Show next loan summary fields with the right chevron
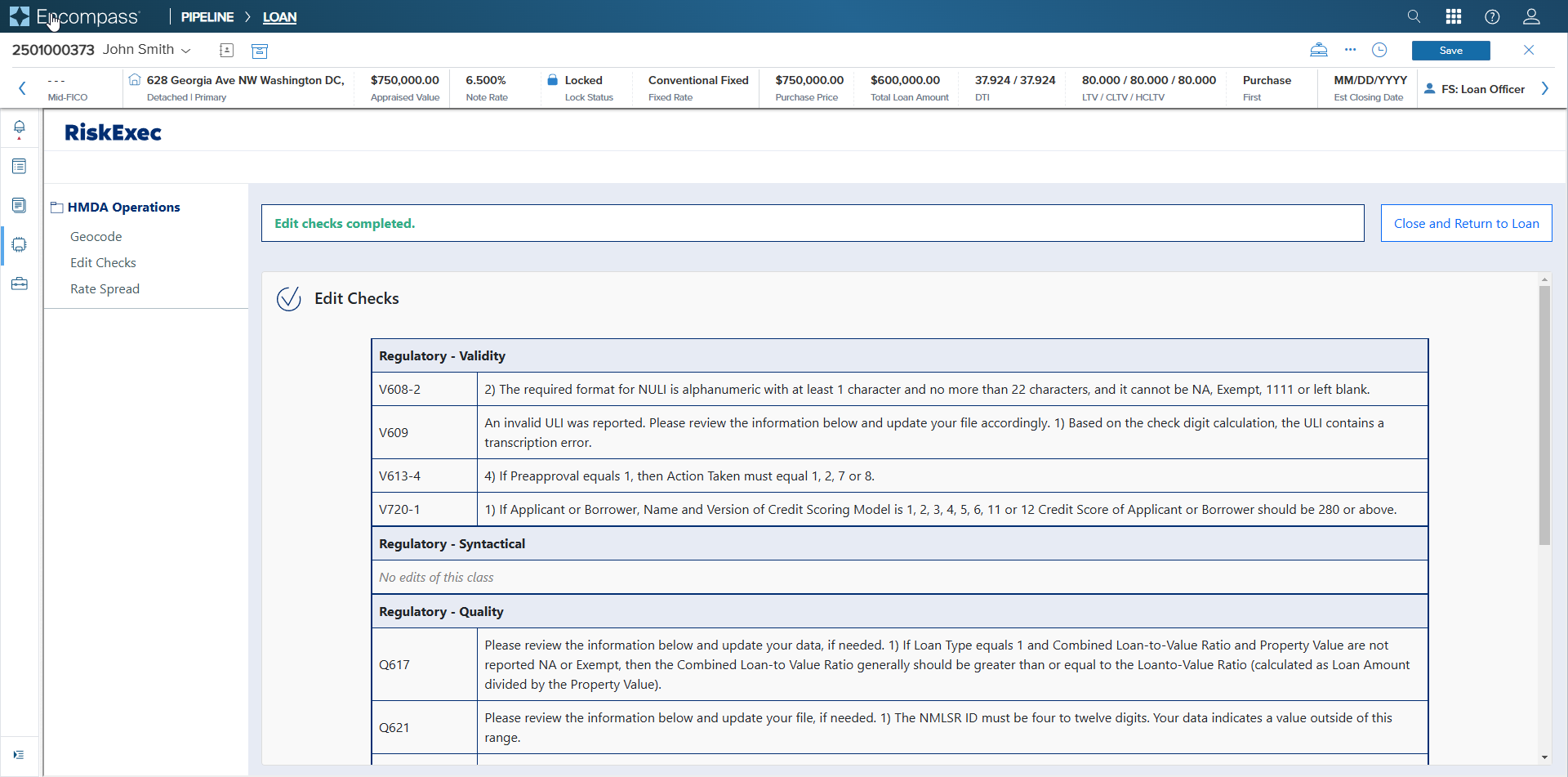 (x=1545, y=88)
